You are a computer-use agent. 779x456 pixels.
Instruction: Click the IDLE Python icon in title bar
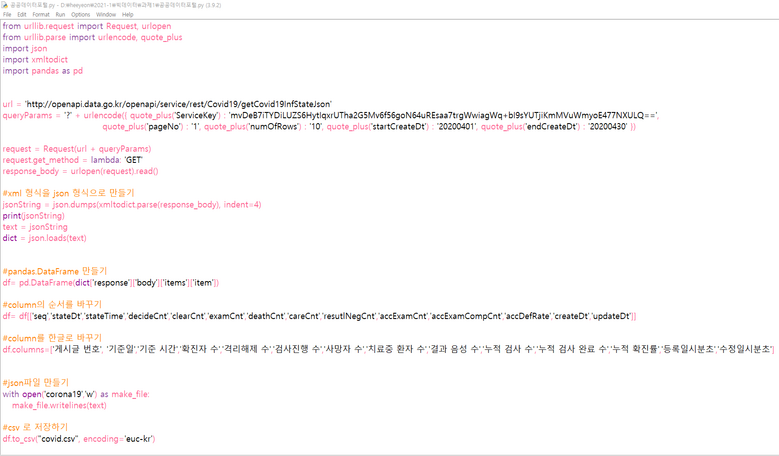pyautogui.click(x=4, y=5)
